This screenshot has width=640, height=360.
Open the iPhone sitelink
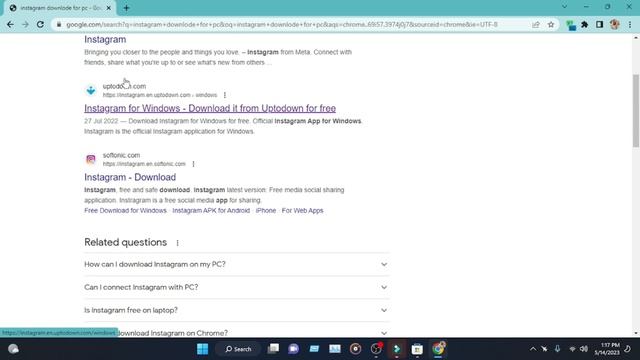266,211
